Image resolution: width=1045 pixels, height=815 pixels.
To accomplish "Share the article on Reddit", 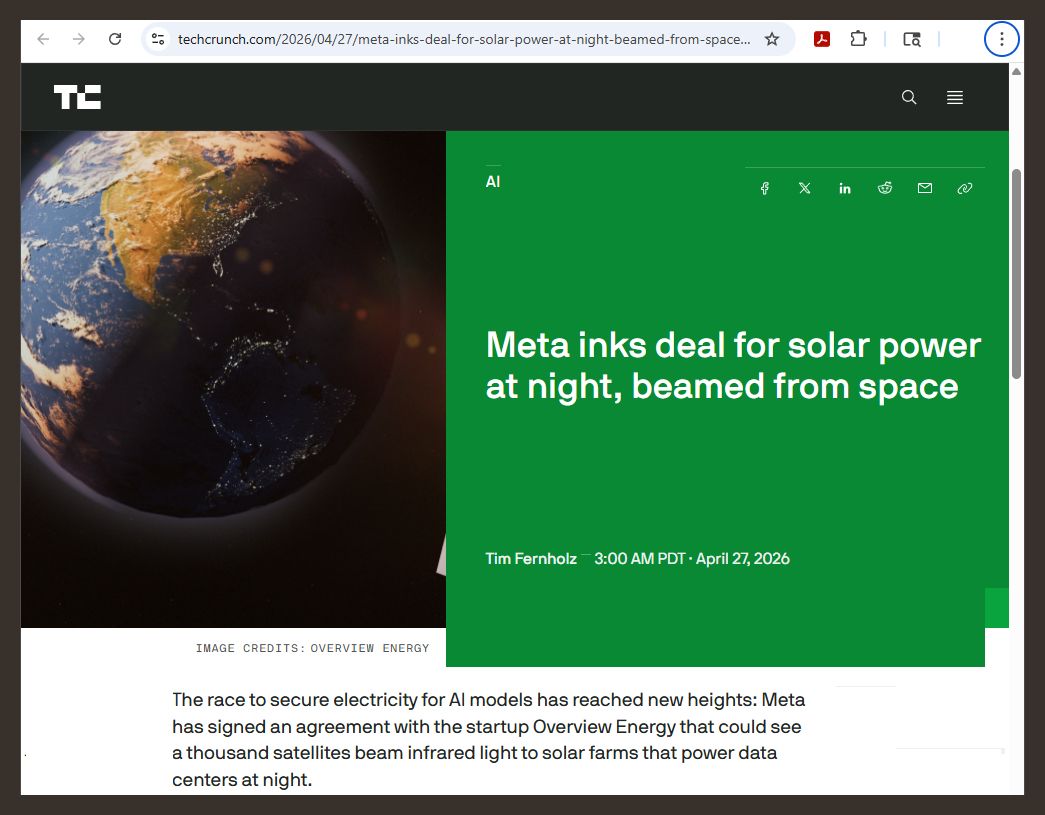I will (x=884, y=188).
